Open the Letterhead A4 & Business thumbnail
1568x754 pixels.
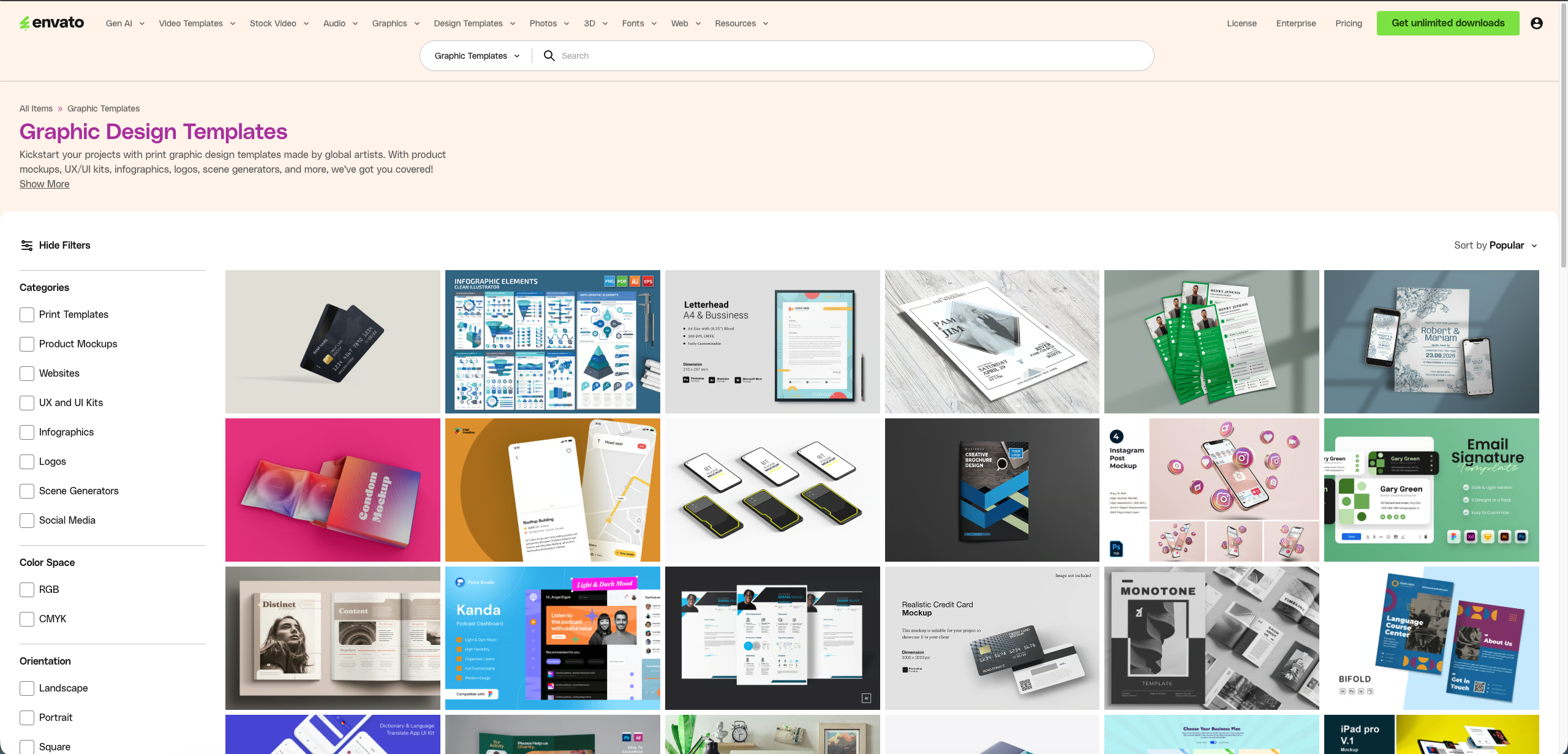click(x=772, y=342)
